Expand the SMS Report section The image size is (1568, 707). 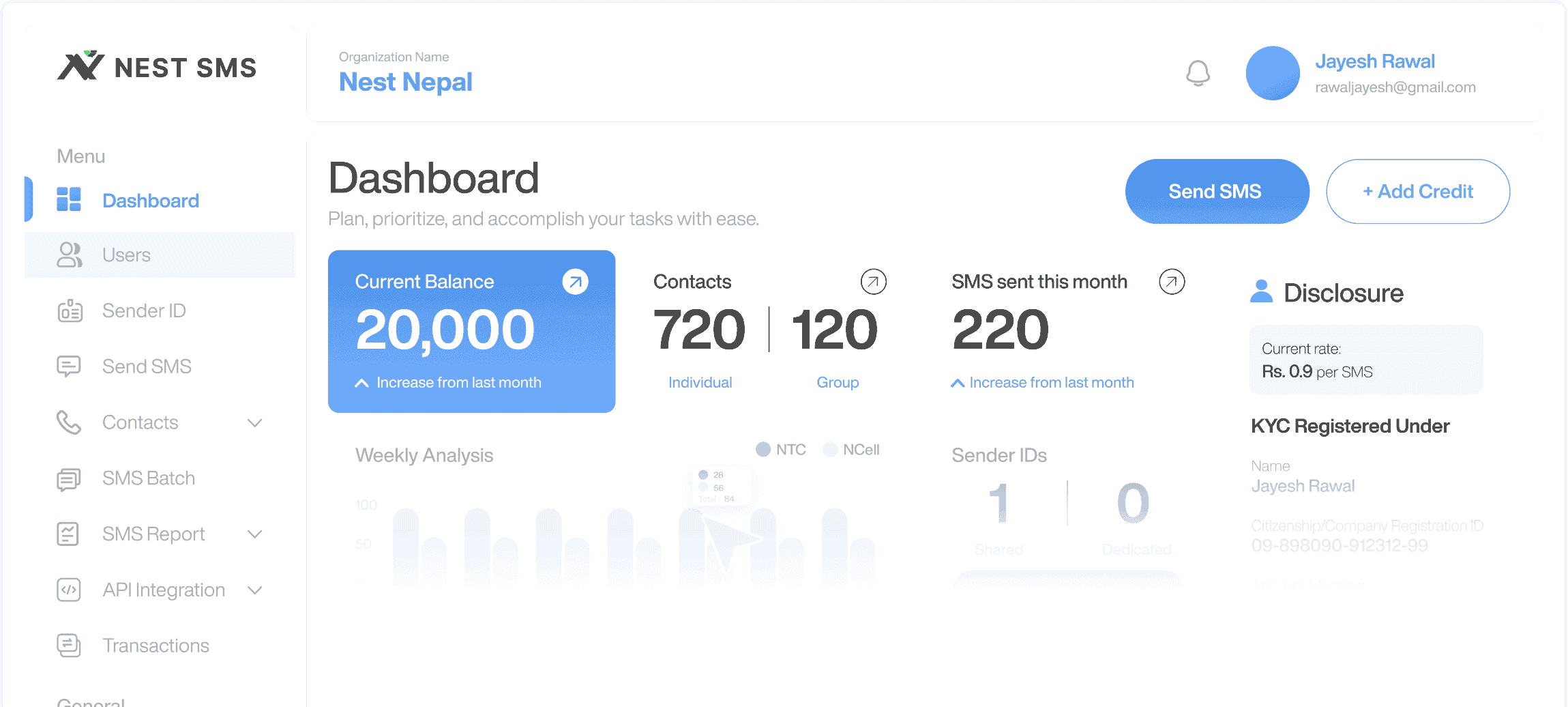click(255, 534)
